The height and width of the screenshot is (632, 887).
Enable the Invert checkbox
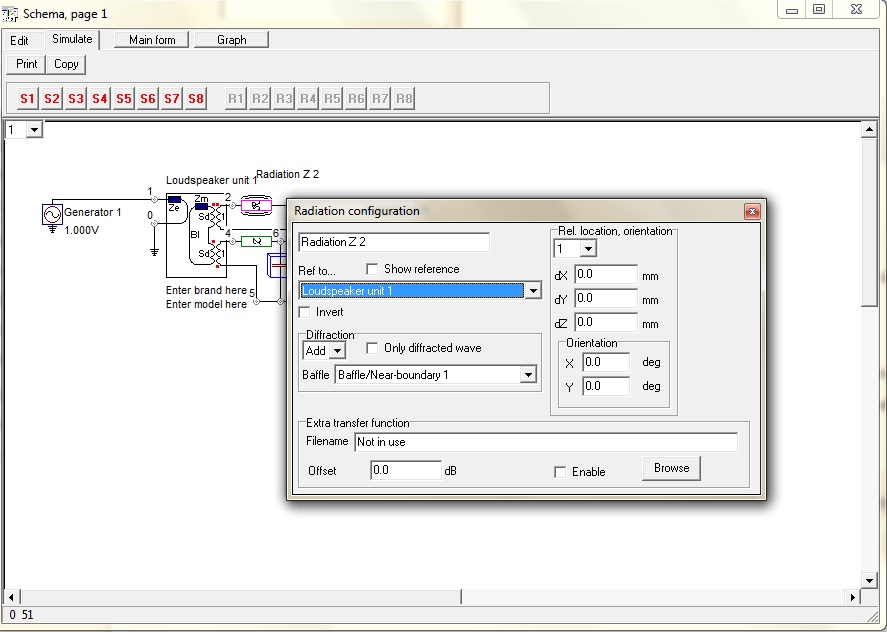click(x=304, y=312)
